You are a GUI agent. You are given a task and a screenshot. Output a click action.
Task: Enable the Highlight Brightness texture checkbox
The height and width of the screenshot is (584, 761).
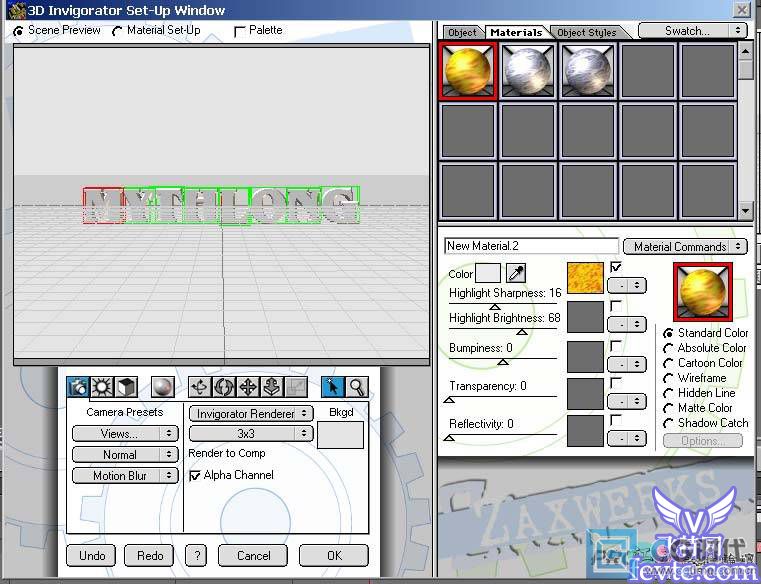tap(616, 306)
